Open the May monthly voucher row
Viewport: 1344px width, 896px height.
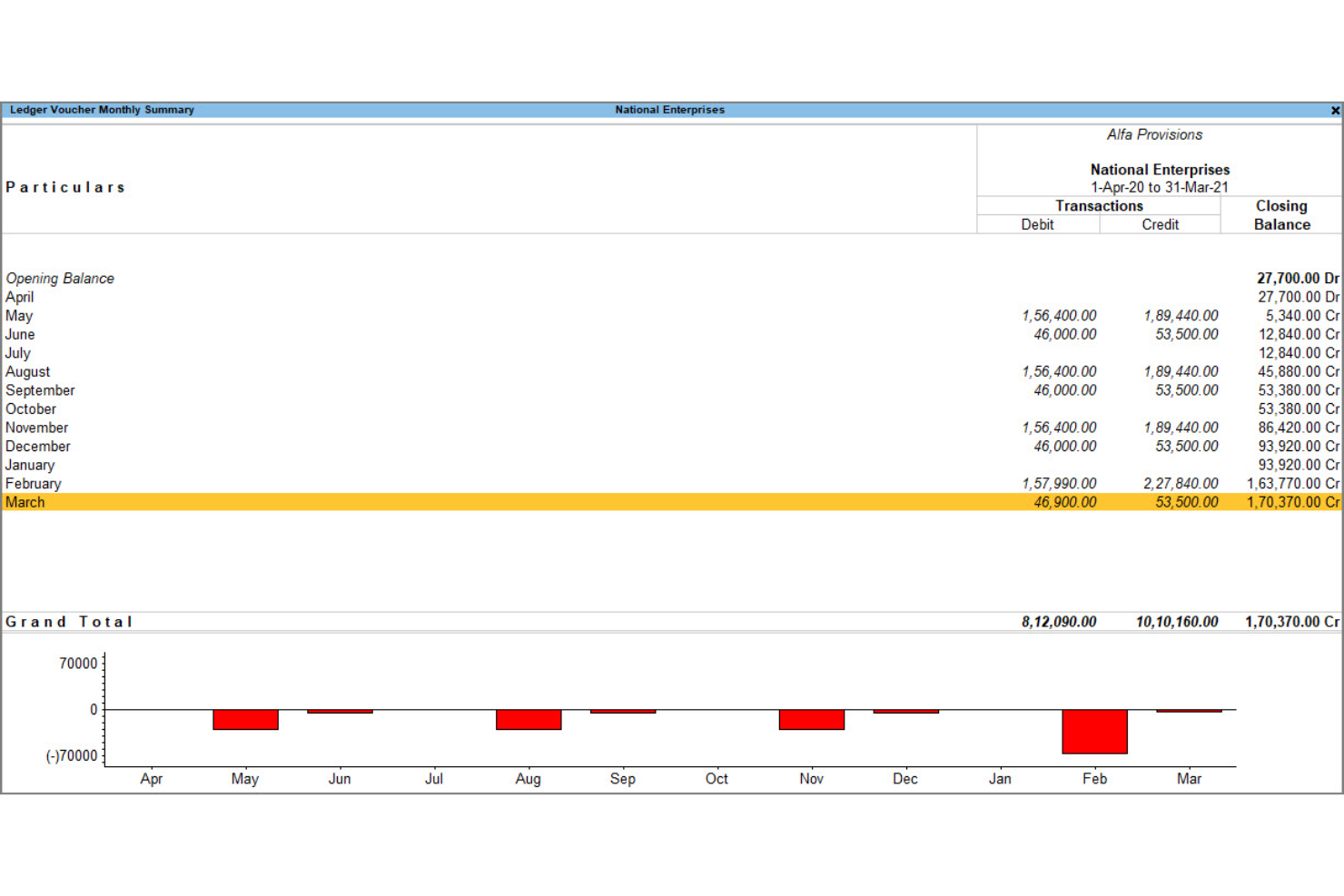point(19,316)
